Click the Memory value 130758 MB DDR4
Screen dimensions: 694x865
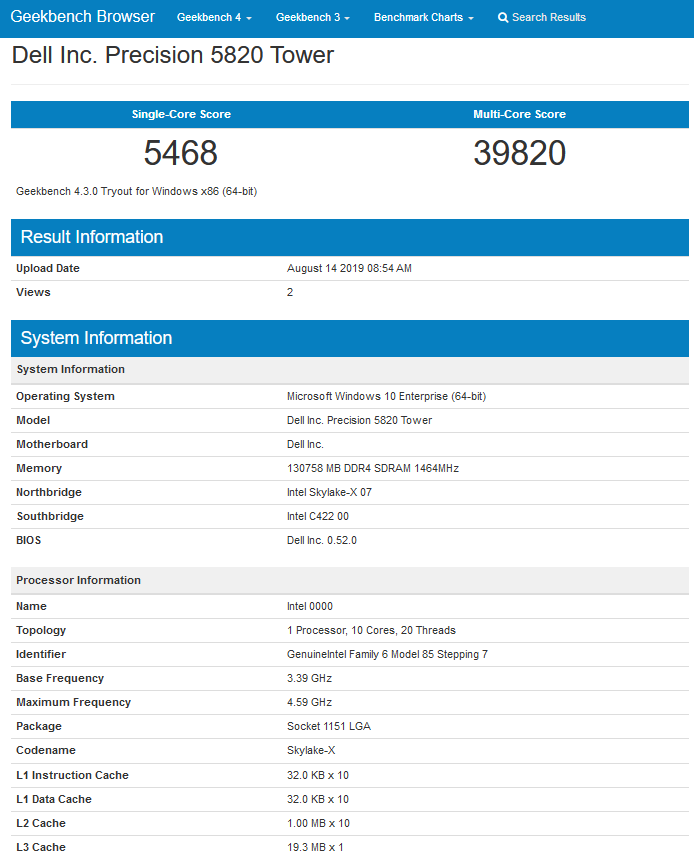pos(372,468)
